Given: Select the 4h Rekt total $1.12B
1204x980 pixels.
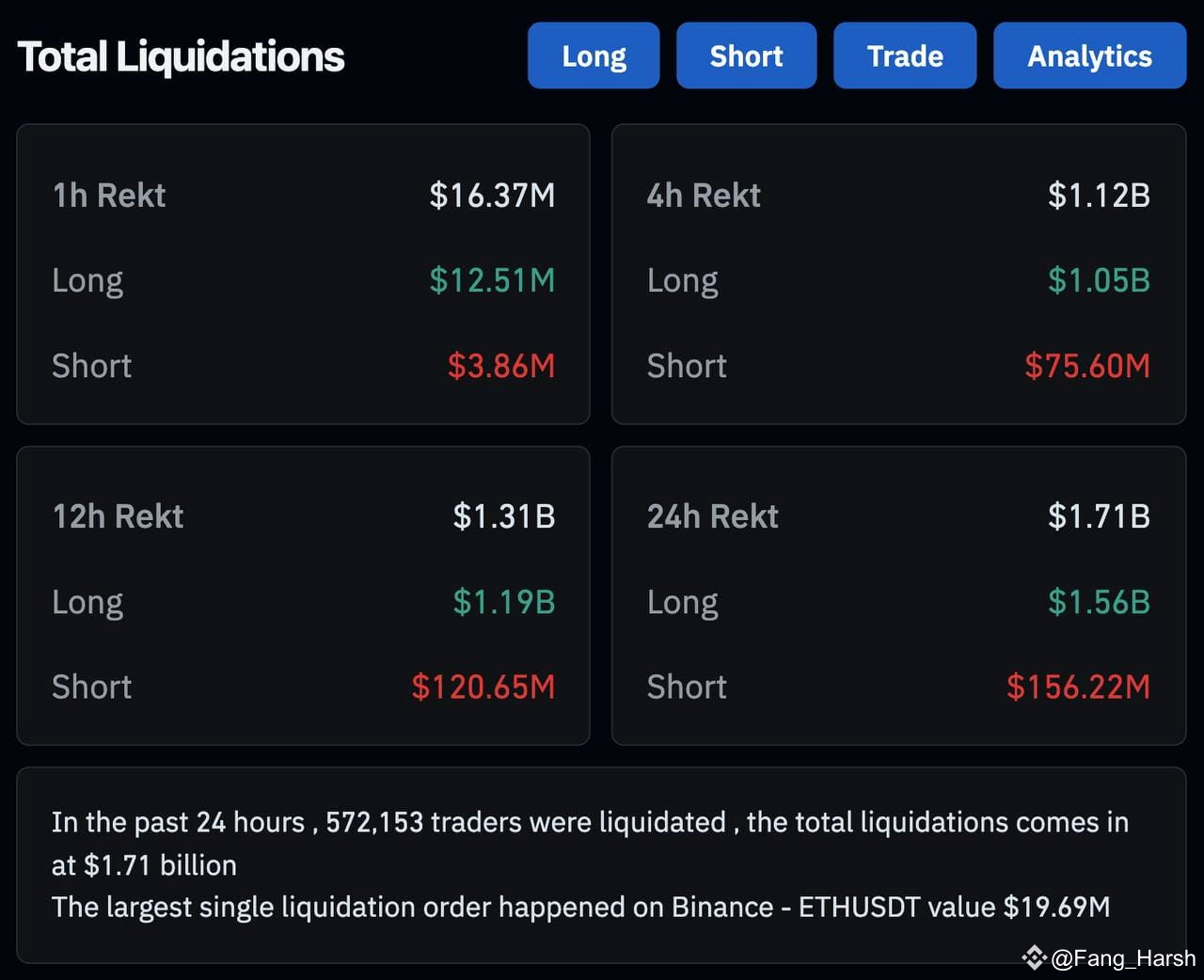Looking at the screenshot, I should point(1099,196).
